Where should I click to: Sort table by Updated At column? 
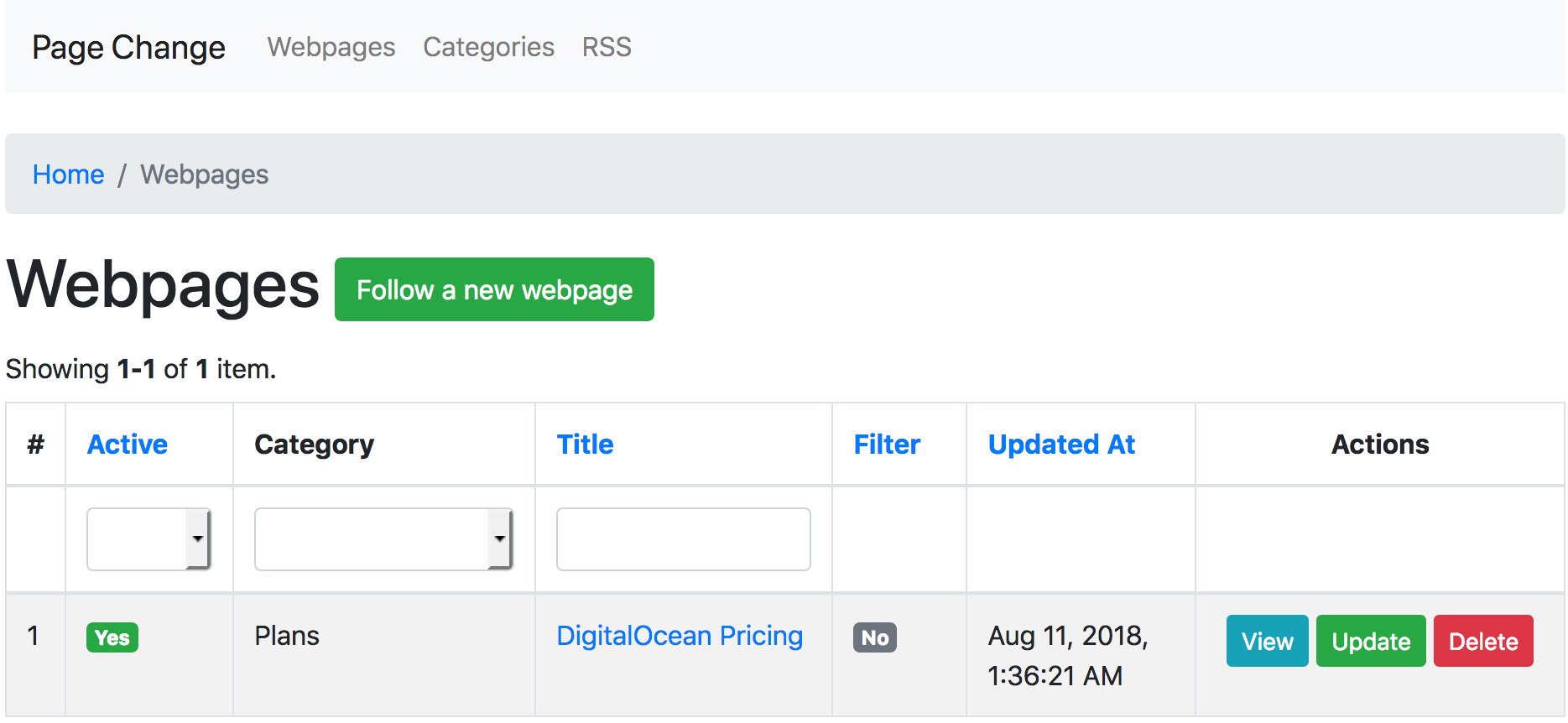[x=1061, y=445]
